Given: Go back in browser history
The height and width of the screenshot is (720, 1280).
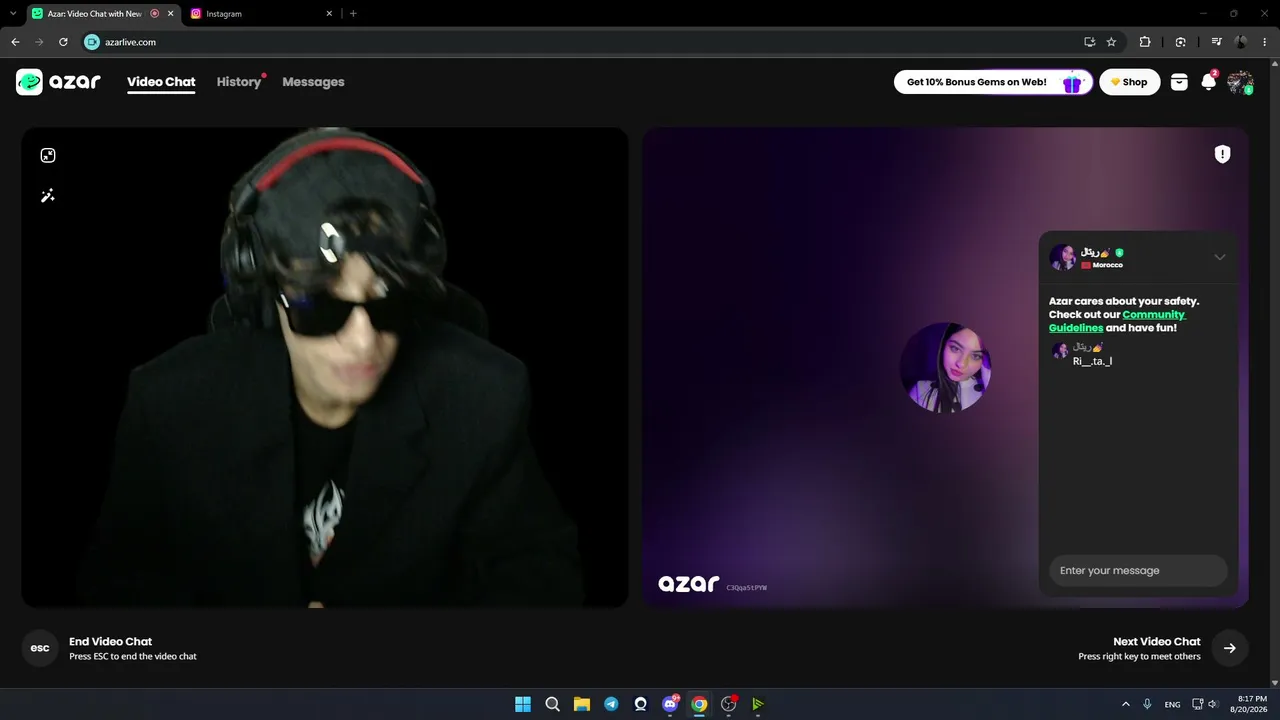Looking at the screenshot, I should [x=15, y=42].
